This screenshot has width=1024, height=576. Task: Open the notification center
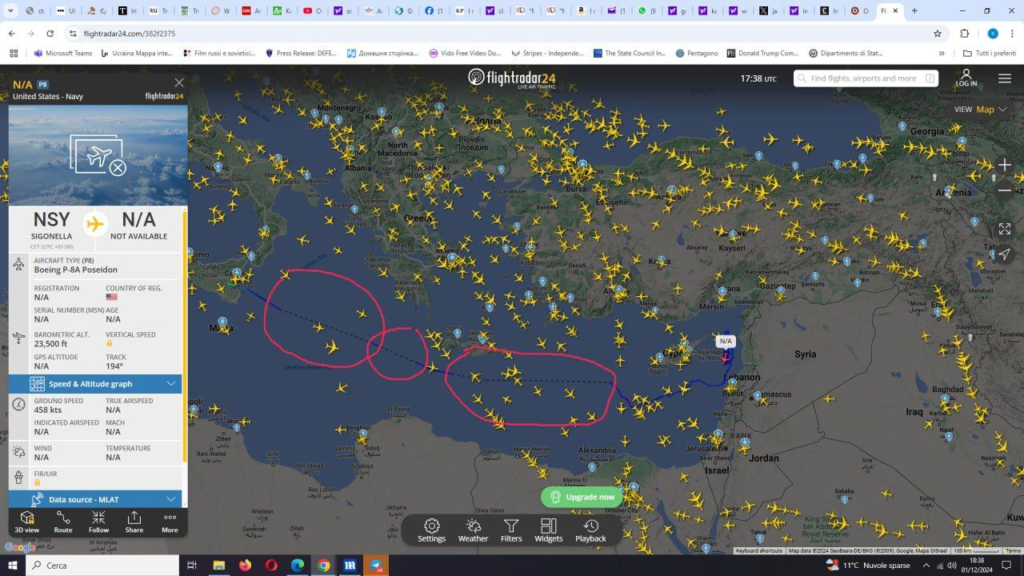1006,566
